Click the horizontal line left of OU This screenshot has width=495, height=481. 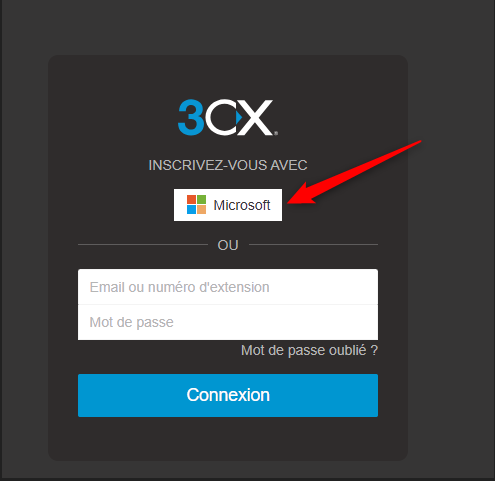[x=143, y=245]
